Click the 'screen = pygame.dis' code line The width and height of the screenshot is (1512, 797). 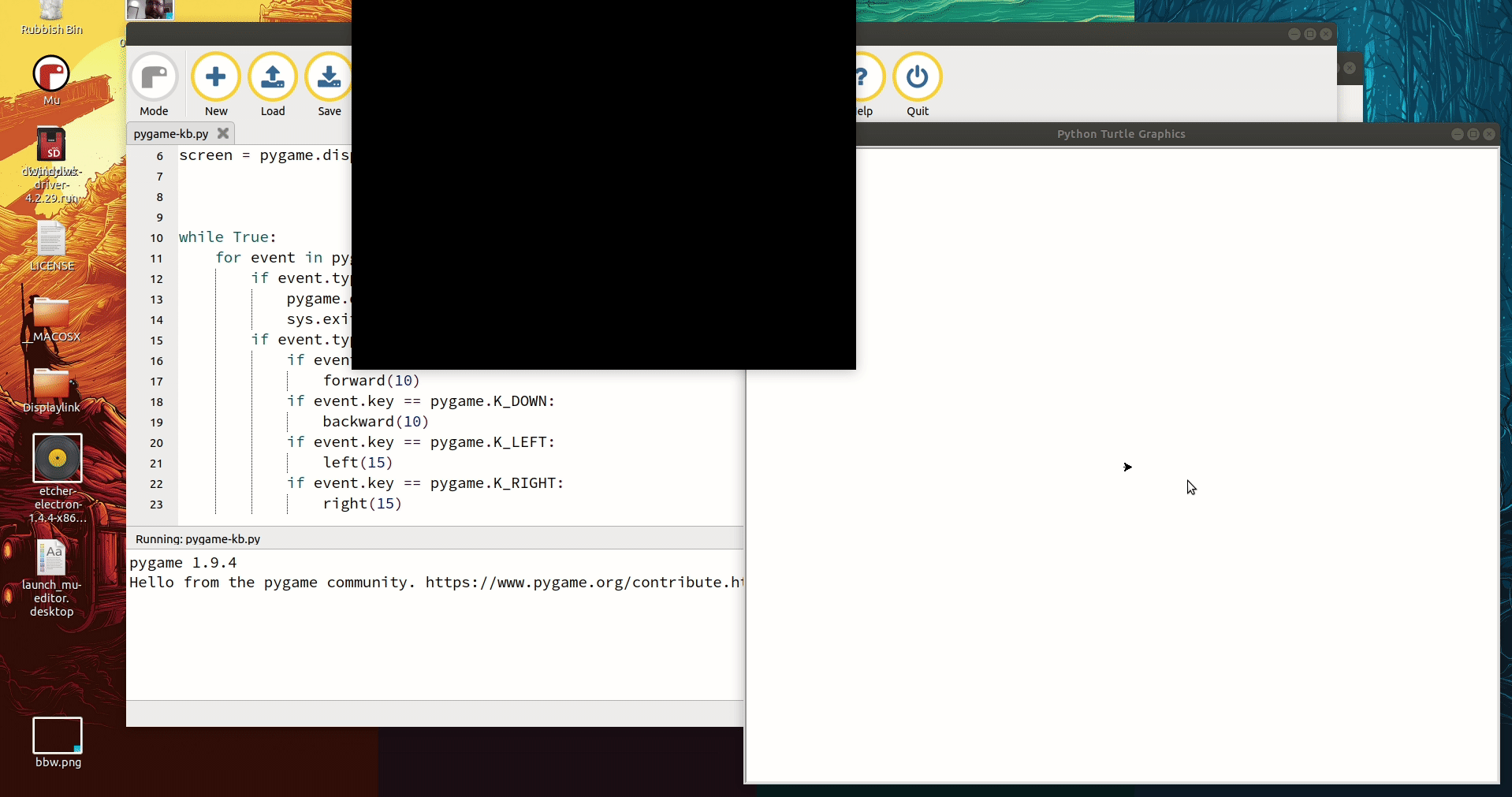click(x=265, y=155)
